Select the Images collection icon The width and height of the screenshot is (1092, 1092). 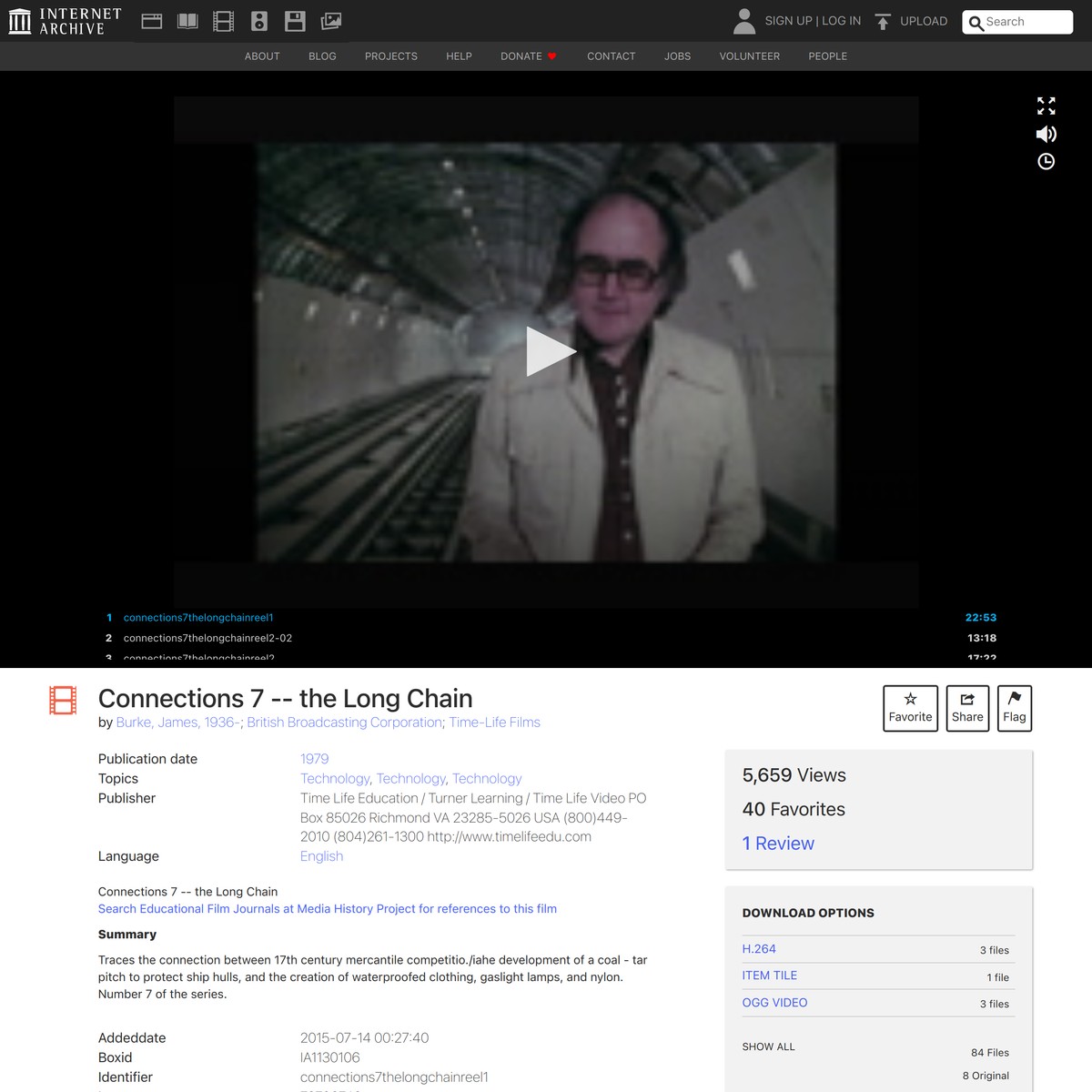point(330,20)
